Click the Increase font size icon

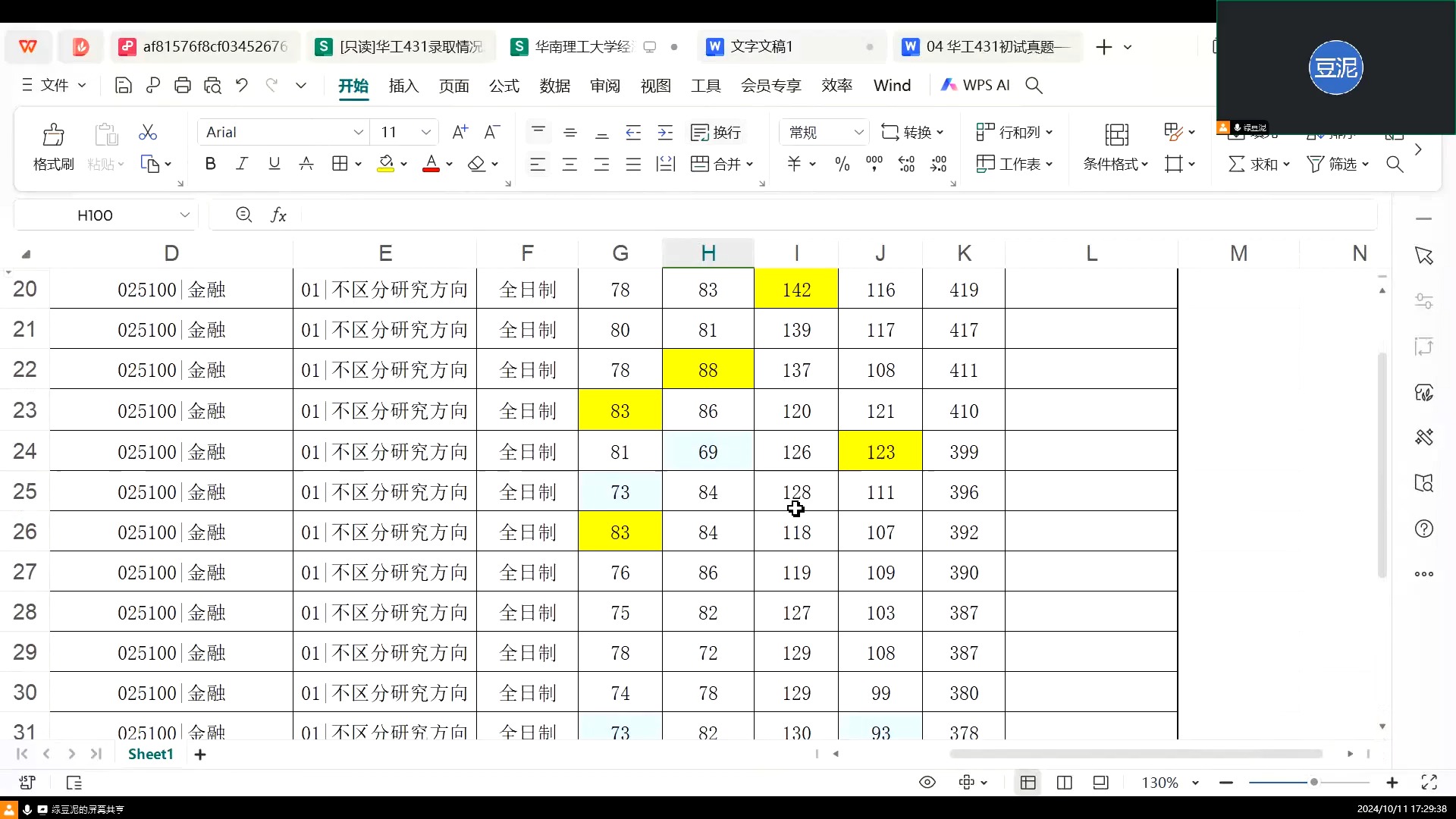pyautogui.click(x=460, y=132)
